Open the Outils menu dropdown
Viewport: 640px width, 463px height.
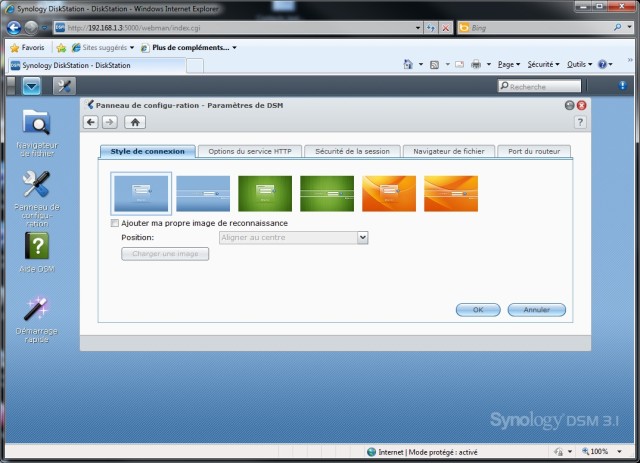coord(579,65)
